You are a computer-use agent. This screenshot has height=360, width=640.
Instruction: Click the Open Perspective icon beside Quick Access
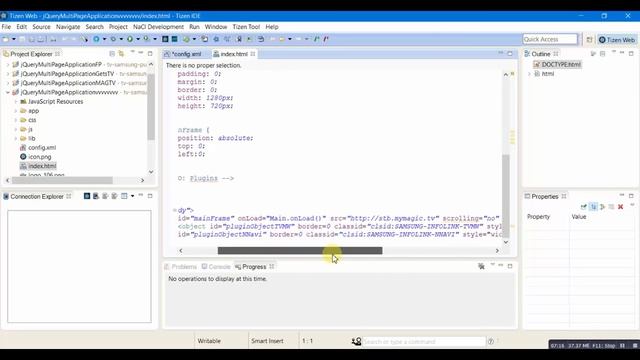(x=589, y=40)
